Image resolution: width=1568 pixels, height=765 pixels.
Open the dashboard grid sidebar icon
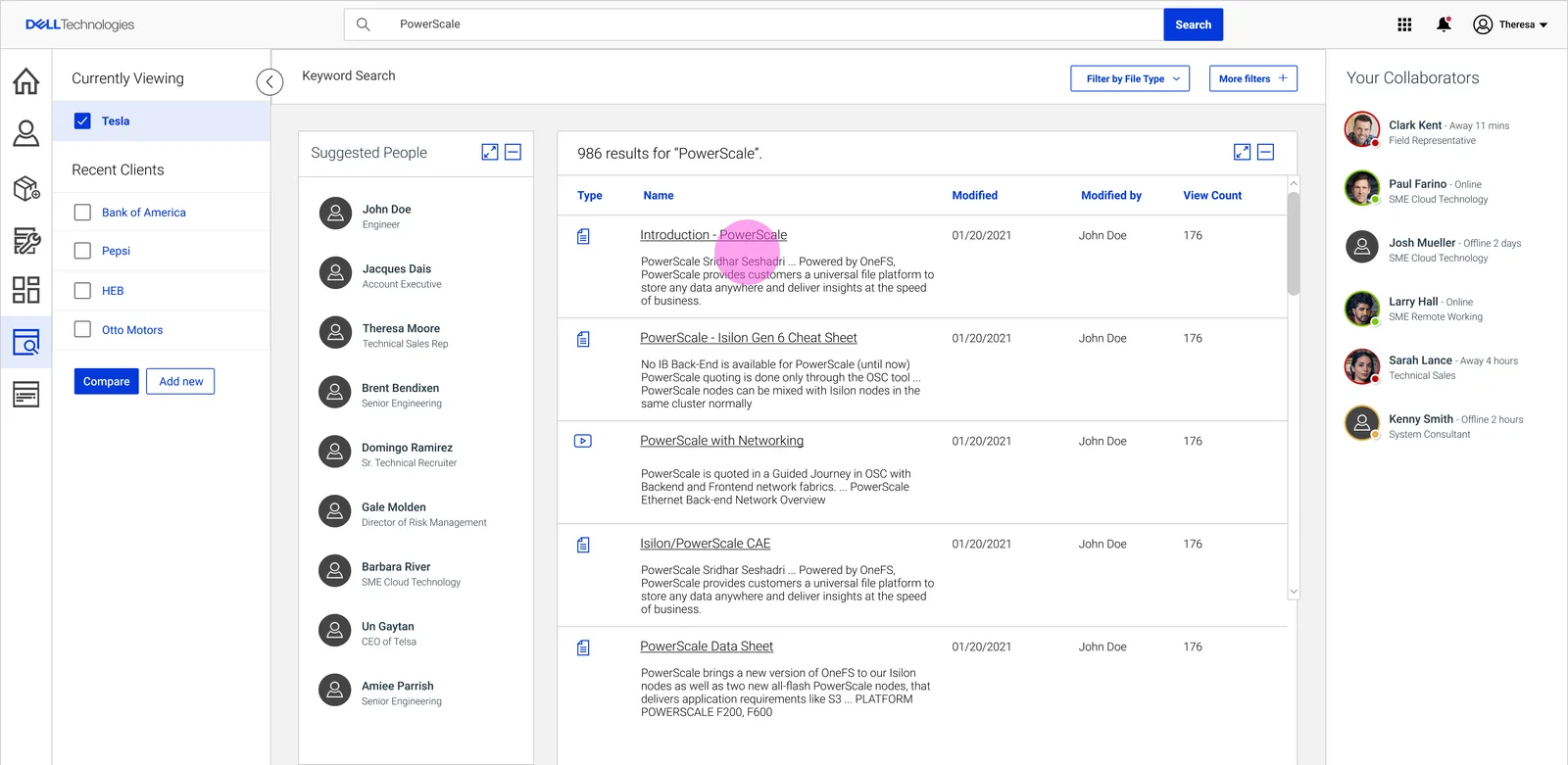point(26,289)
